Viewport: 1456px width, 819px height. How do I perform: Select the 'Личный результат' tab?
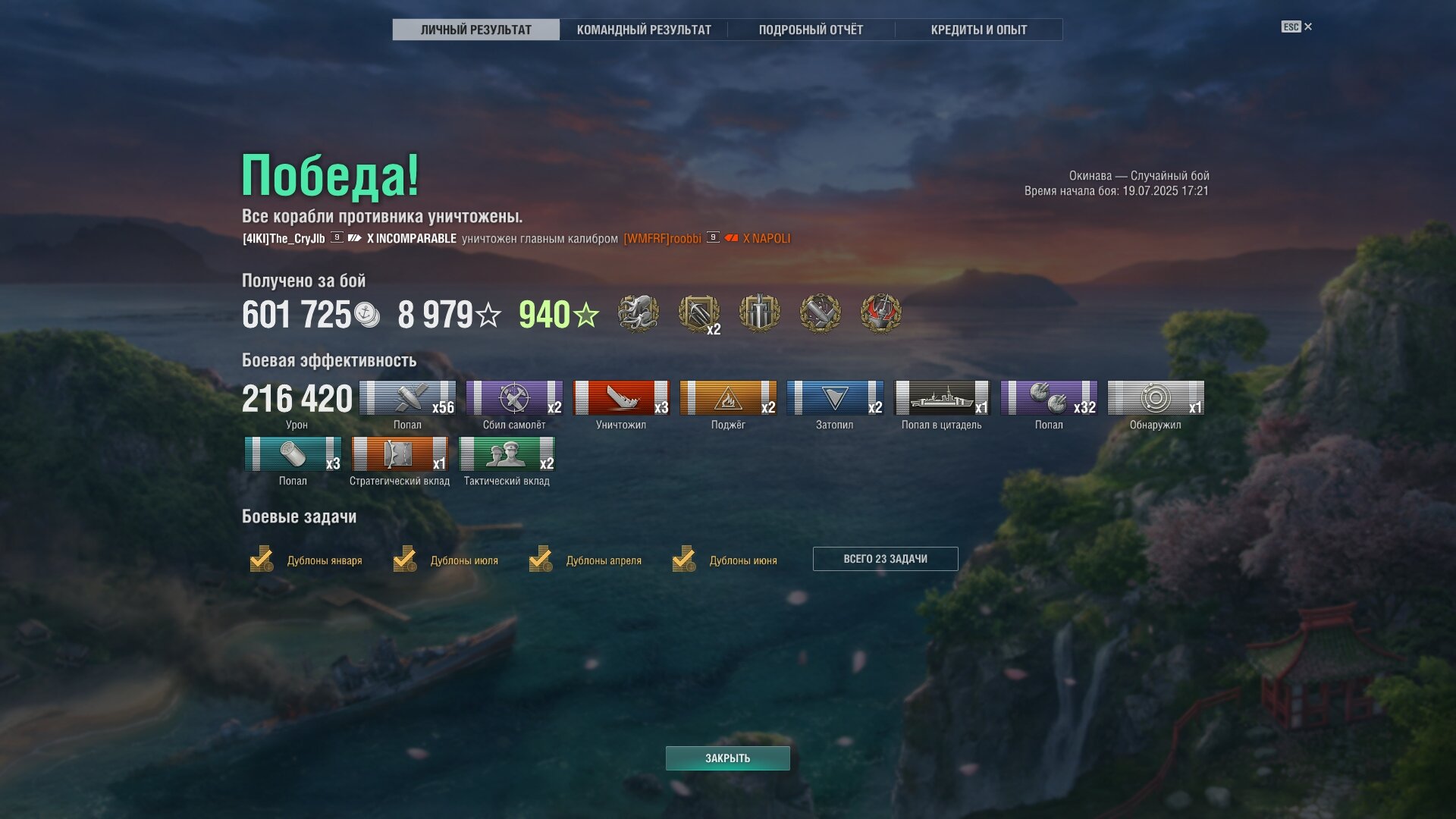coord(476,30)
